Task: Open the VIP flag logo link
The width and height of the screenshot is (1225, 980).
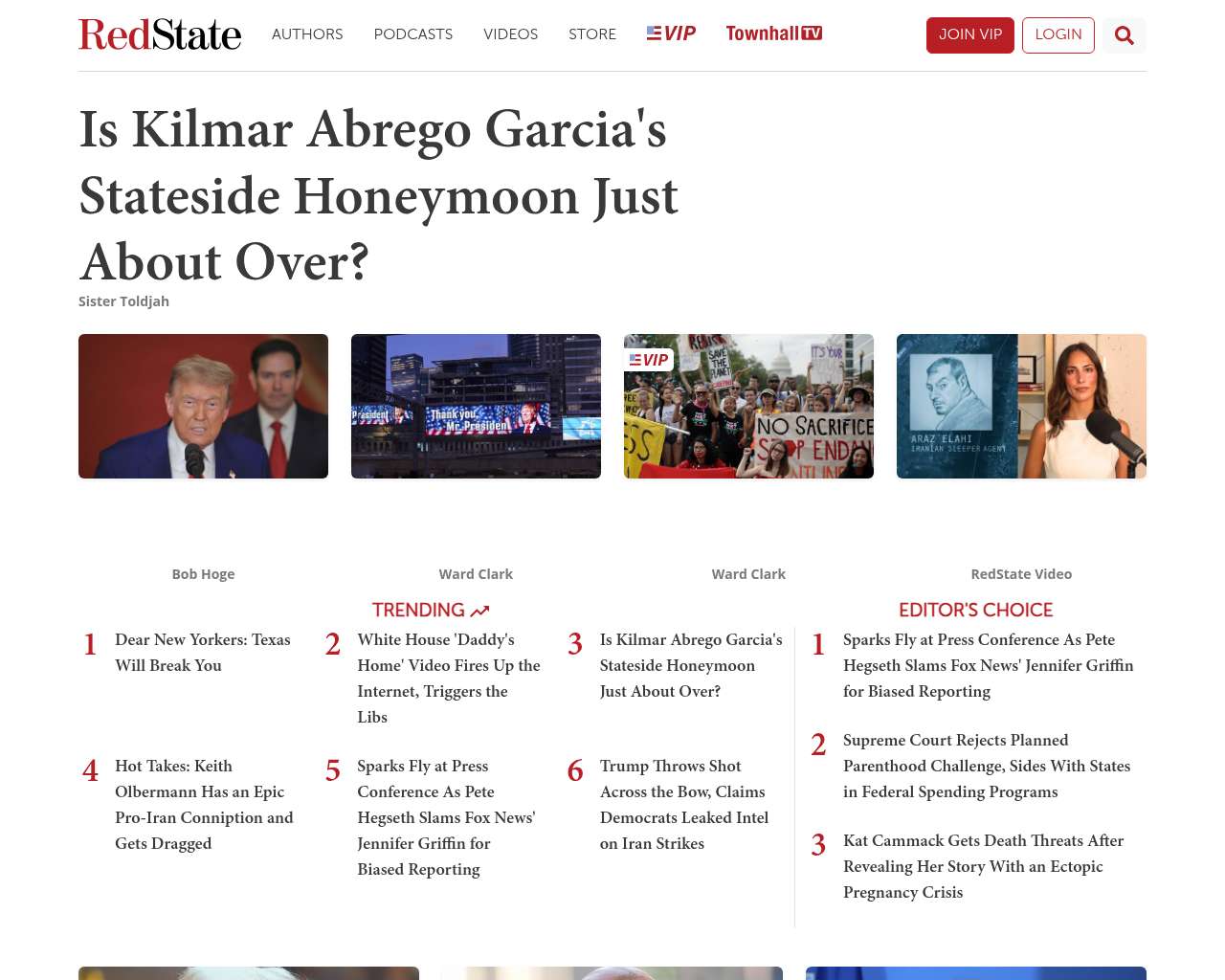Action: pyautogui.click(x=671, y=33)
